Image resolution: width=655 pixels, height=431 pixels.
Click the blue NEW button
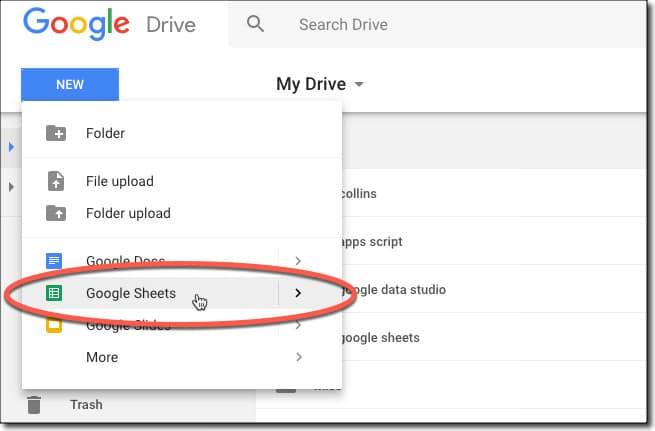click(x=69, y=85)
